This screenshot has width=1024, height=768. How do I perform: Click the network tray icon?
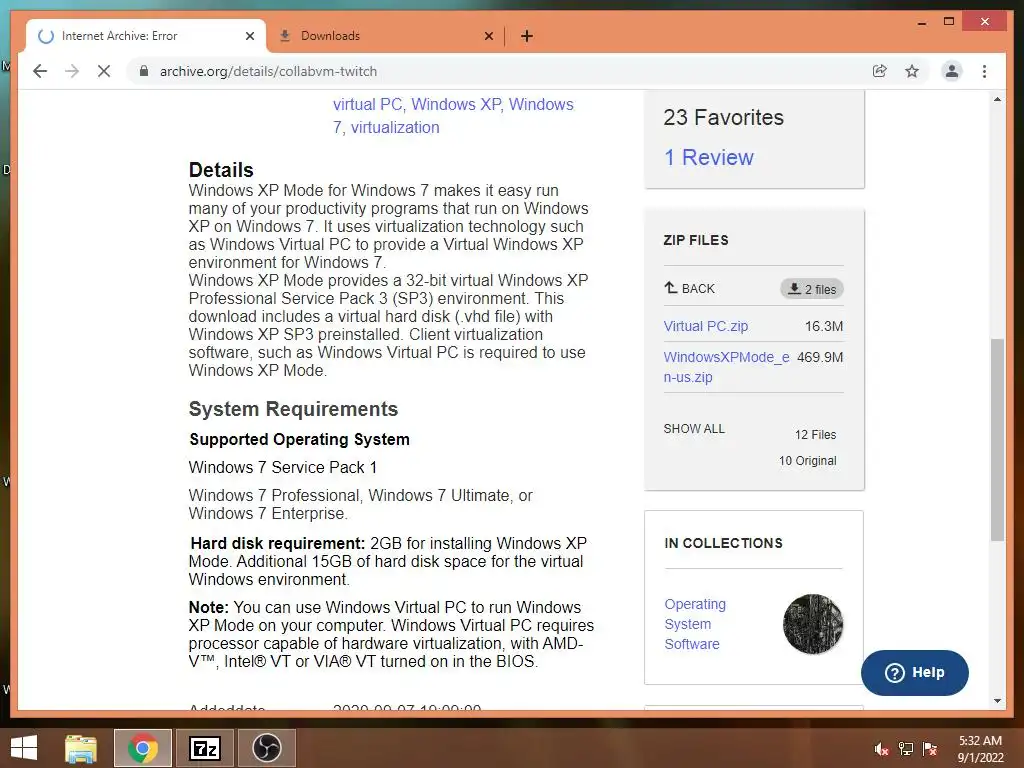coord(906,749)
